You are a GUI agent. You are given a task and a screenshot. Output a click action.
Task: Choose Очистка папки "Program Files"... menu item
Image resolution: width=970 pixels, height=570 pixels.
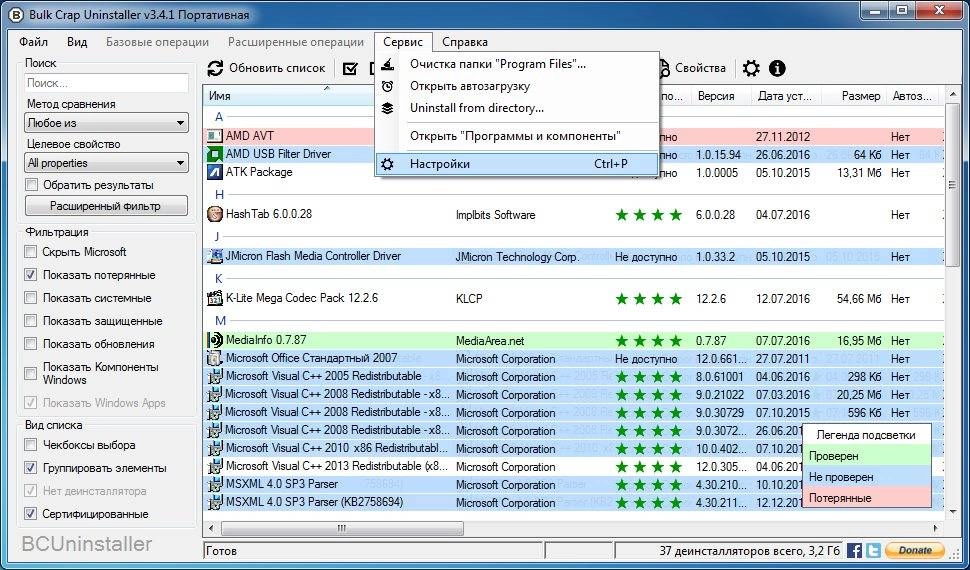[x=517, y=64]
